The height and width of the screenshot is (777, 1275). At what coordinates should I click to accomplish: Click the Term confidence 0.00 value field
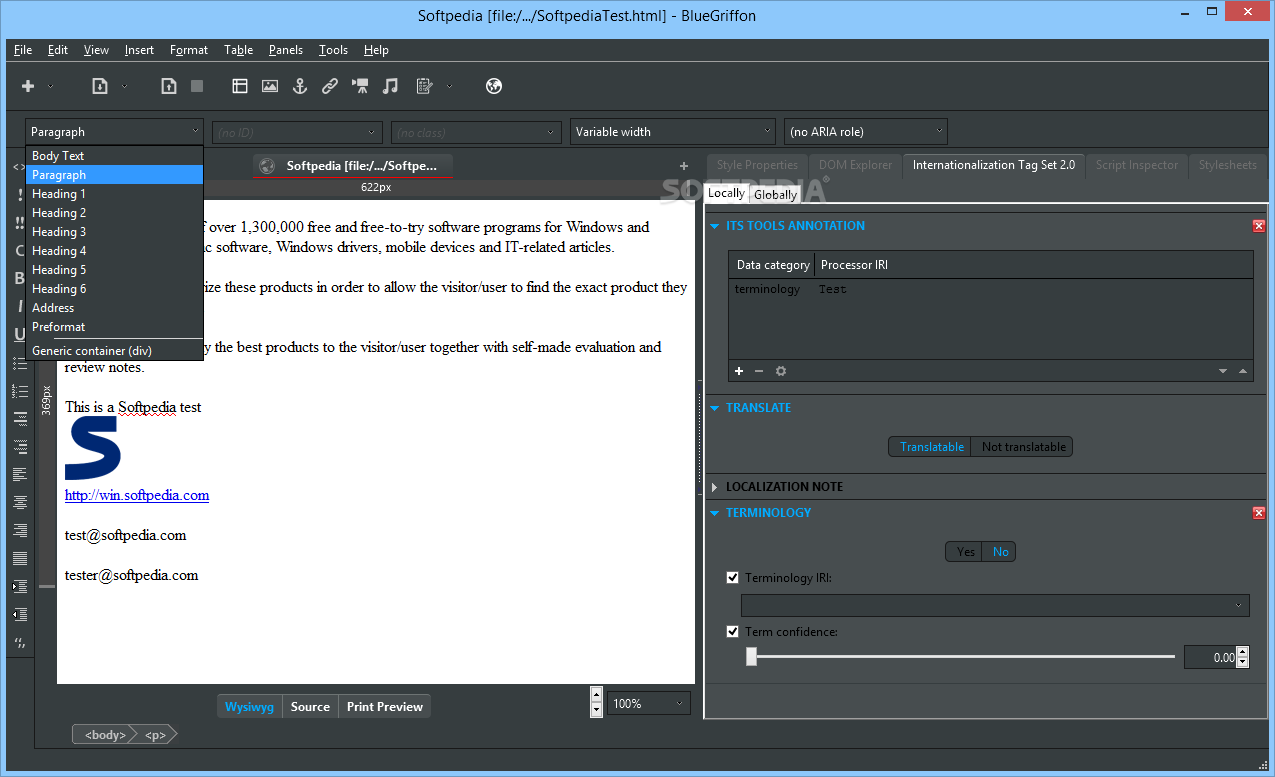tap(1210, 658)
